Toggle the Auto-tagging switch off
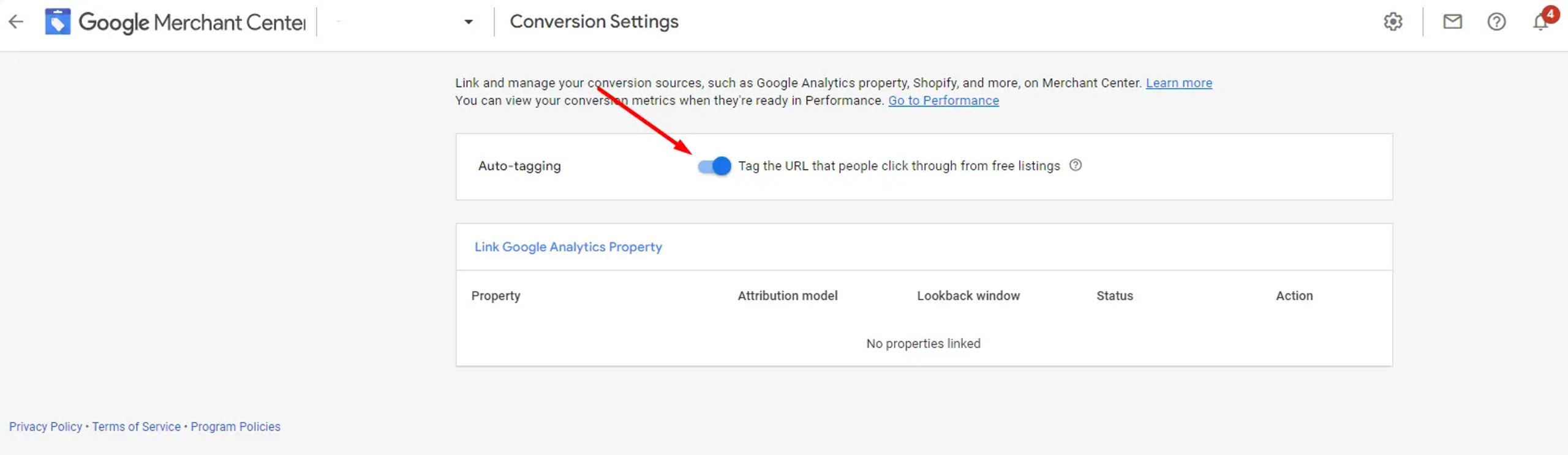 714,166
